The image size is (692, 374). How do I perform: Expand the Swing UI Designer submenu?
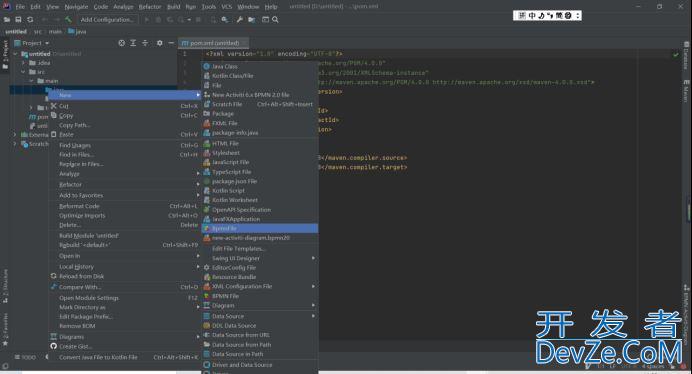point(260,258)
